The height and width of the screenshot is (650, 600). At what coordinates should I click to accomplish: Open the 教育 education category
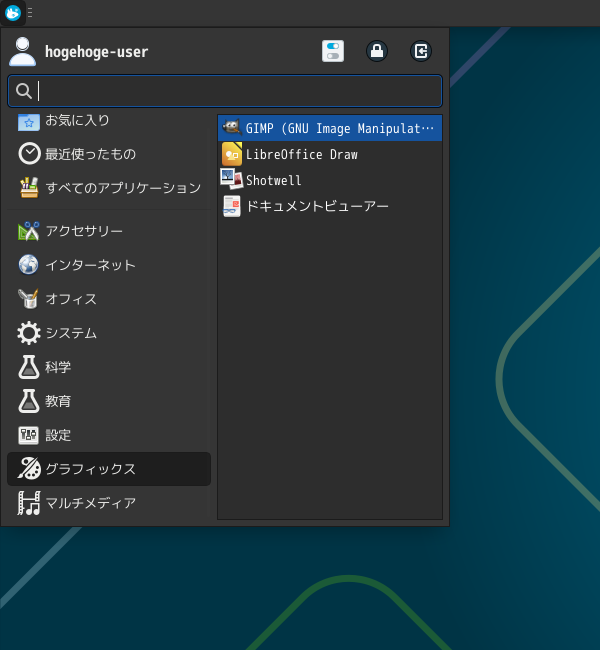pyautogui.click(x=57, y=402)
